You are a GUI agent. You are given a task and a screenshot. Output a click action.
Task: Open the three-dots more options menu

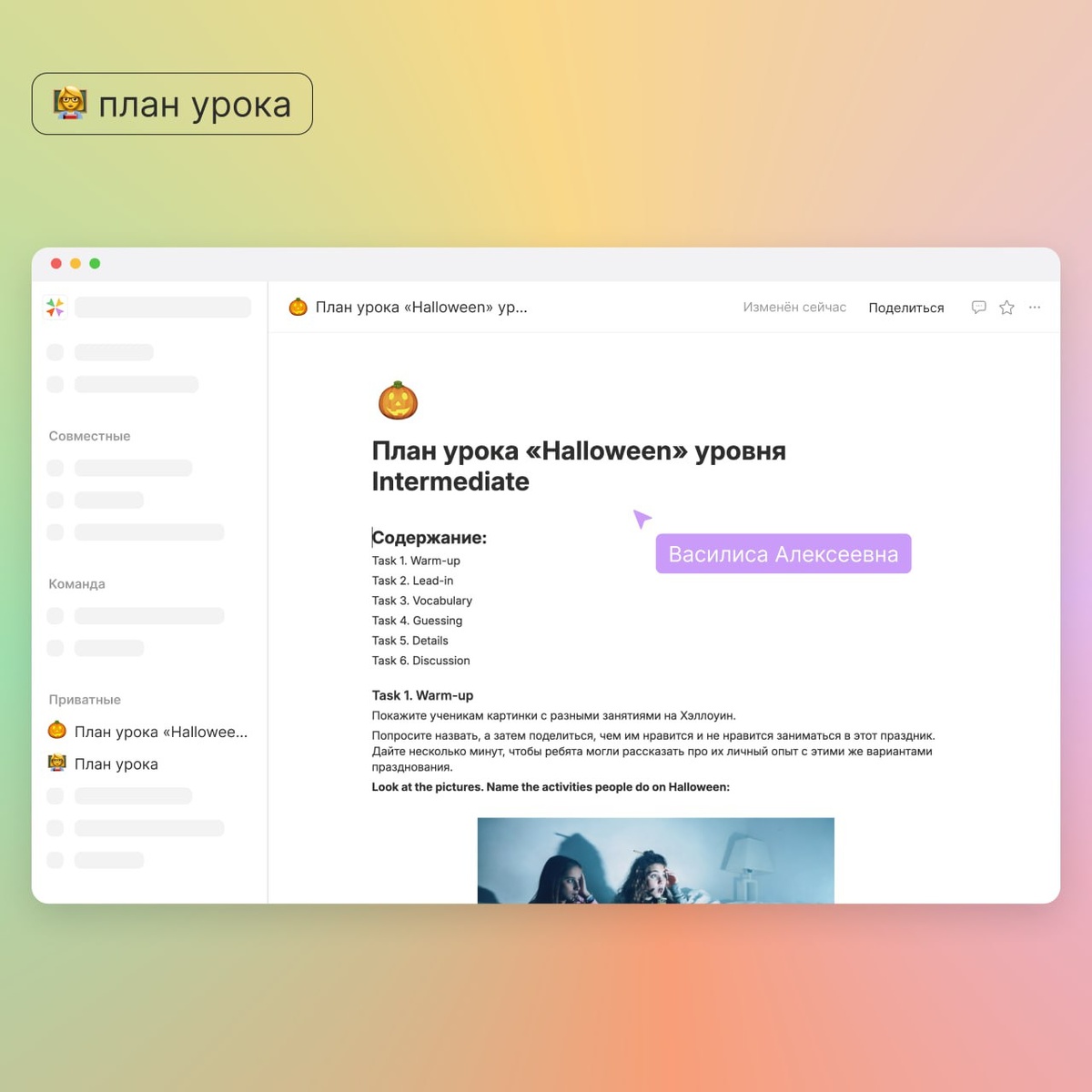1035,308
